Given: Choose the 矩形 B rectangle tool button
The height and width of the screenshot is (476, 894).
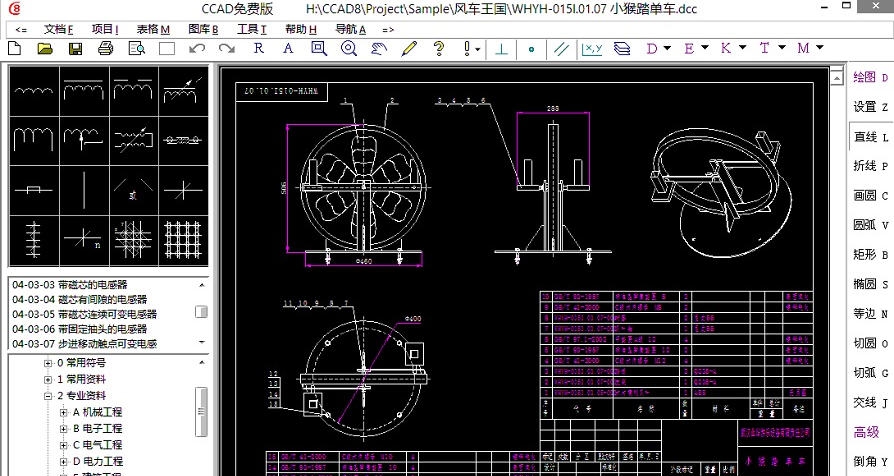Looking at the screenshot, I should pos(870,255).
